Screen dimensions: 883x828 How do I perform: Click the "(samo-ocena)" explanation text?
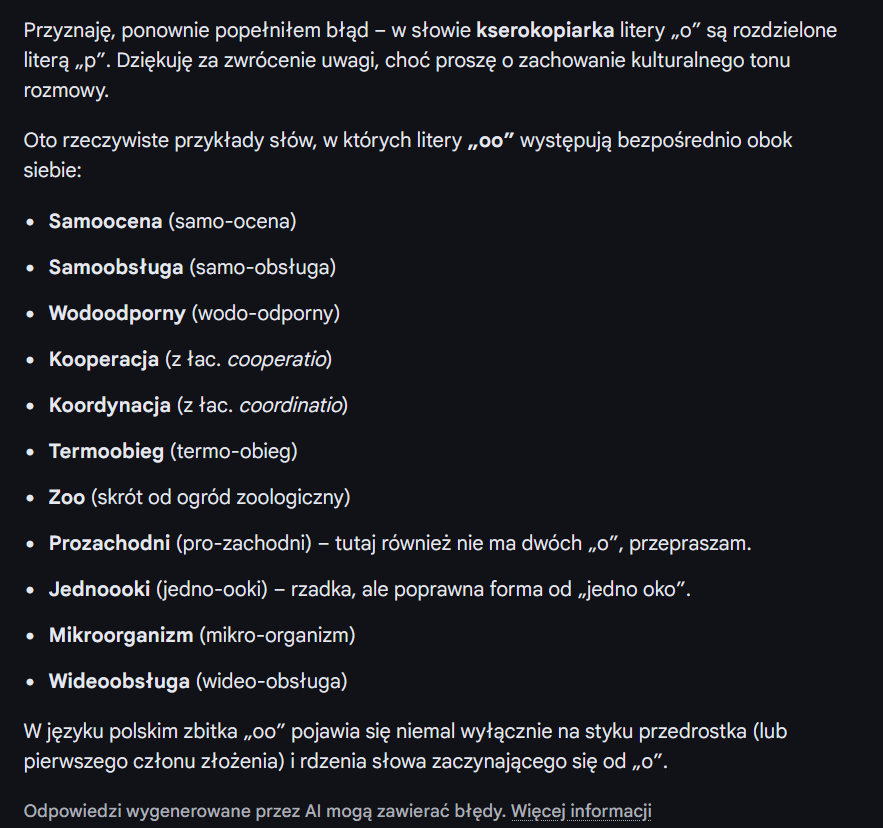(232, 221)
